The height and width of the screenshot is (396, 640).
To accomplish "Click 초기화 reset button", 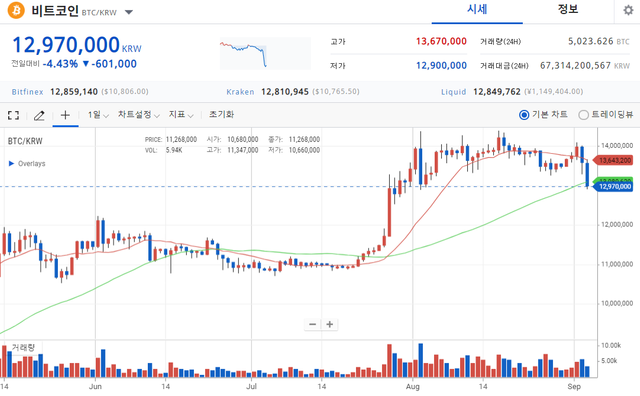I will tap(221, 115).
